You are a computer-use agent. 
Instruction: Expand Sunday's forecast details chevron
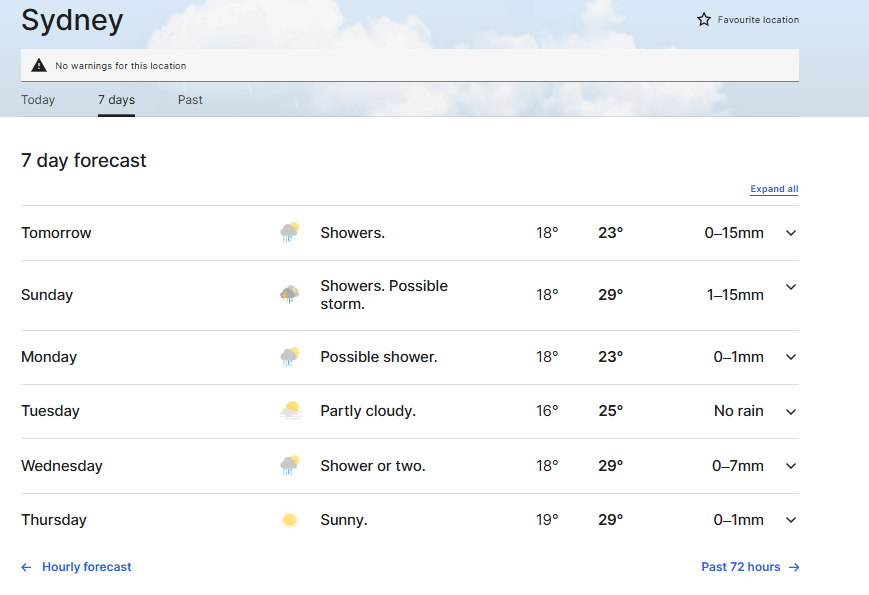tap(791, 287)
